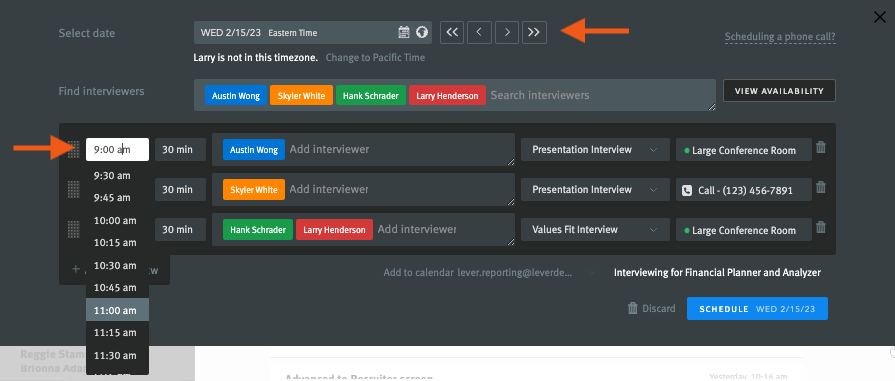This screenshot has height=381, width=895.
Task: Select highlighted 11:00 am time option
Action: (x=118, y=310)
